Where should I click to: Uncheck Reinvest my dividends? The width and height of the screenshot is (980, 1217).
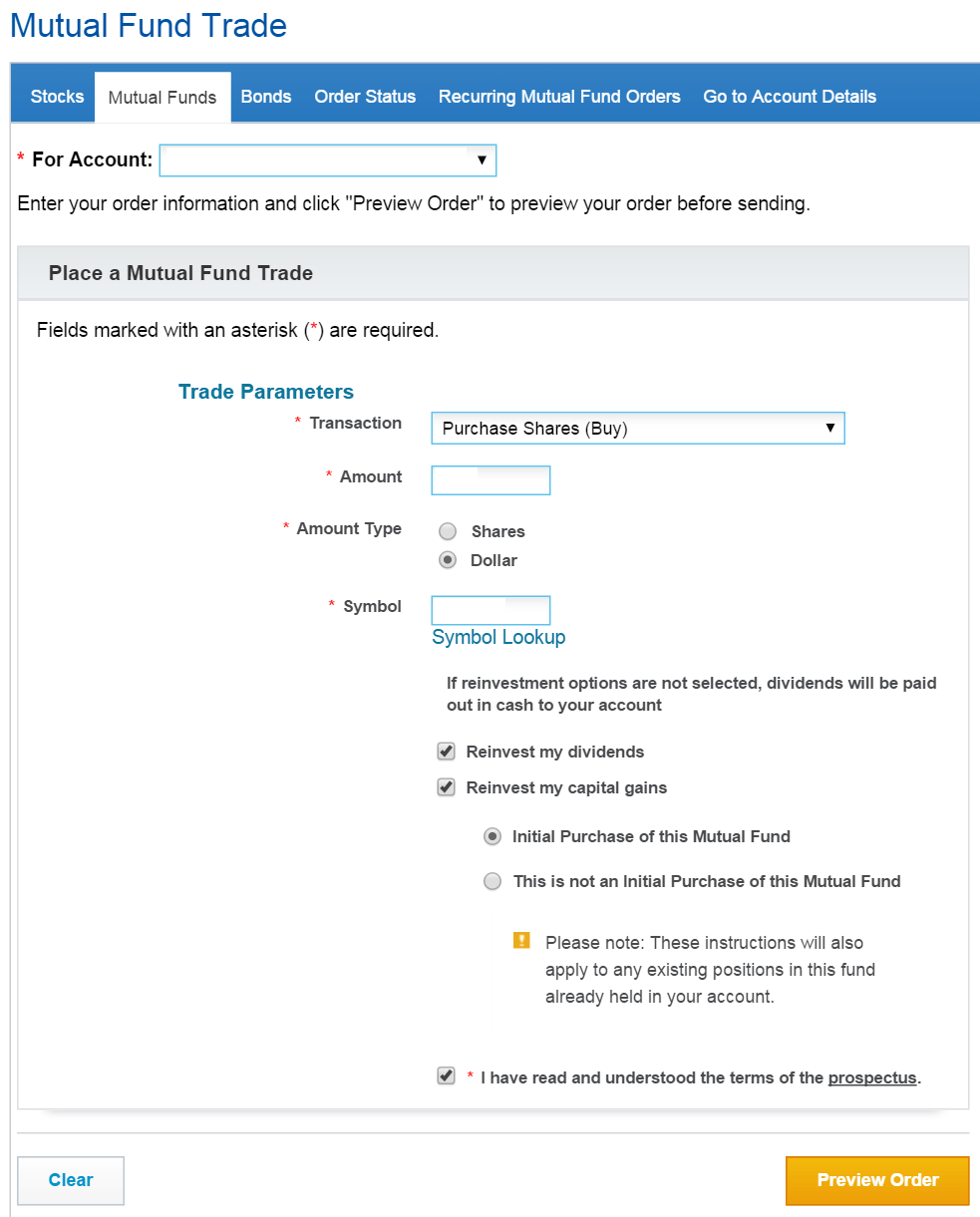click(447, 752)
